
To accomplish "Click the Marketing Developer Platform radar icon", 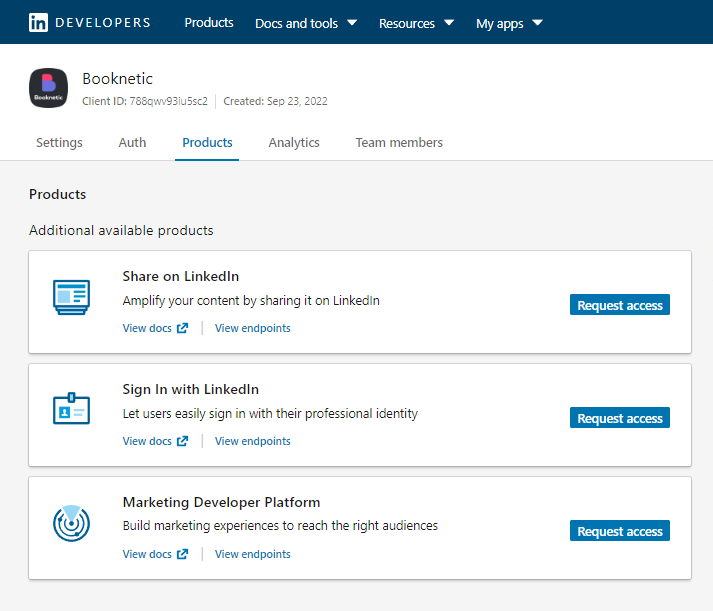I will pyautogui.click(x=71, y=523).
